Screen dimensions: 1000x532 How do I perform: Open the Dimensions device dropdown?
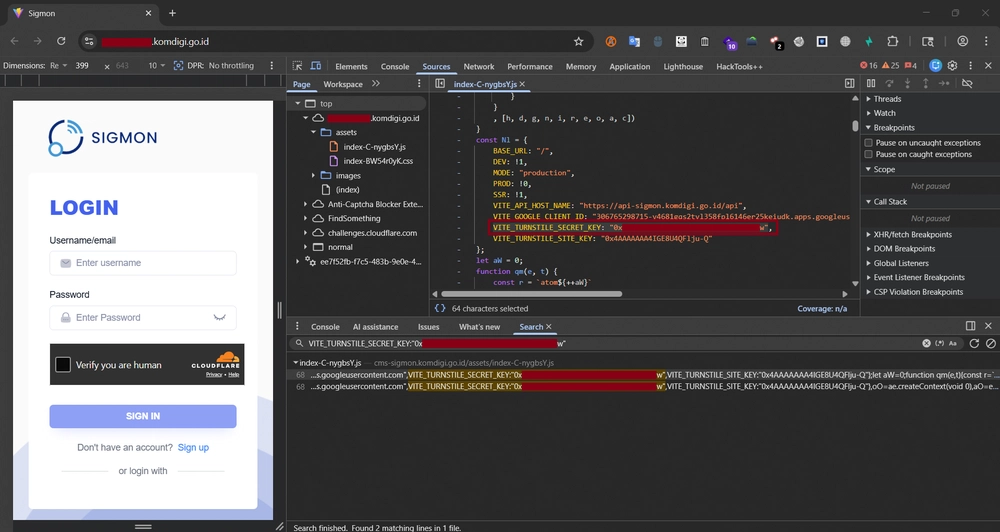58,66
